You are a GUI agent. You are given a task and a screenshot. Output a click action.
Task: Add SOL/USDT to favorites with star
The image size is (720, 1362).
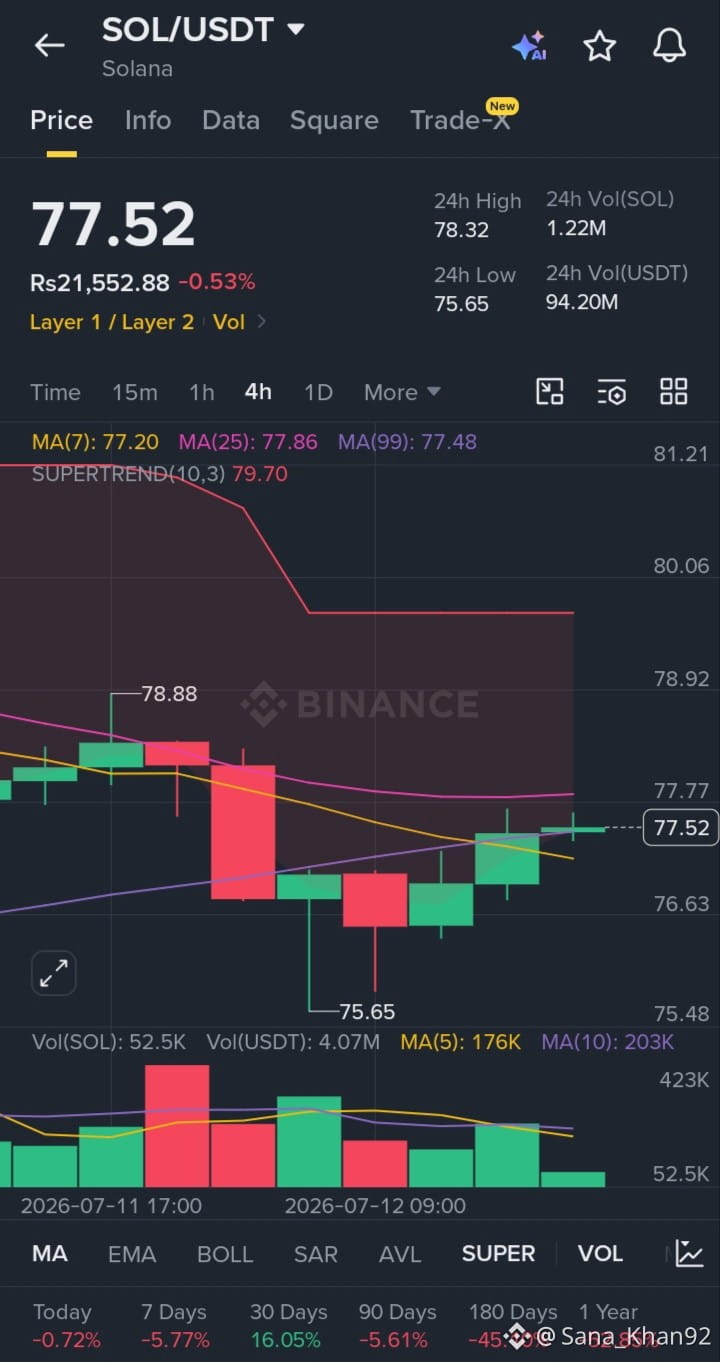click(599, 46)
